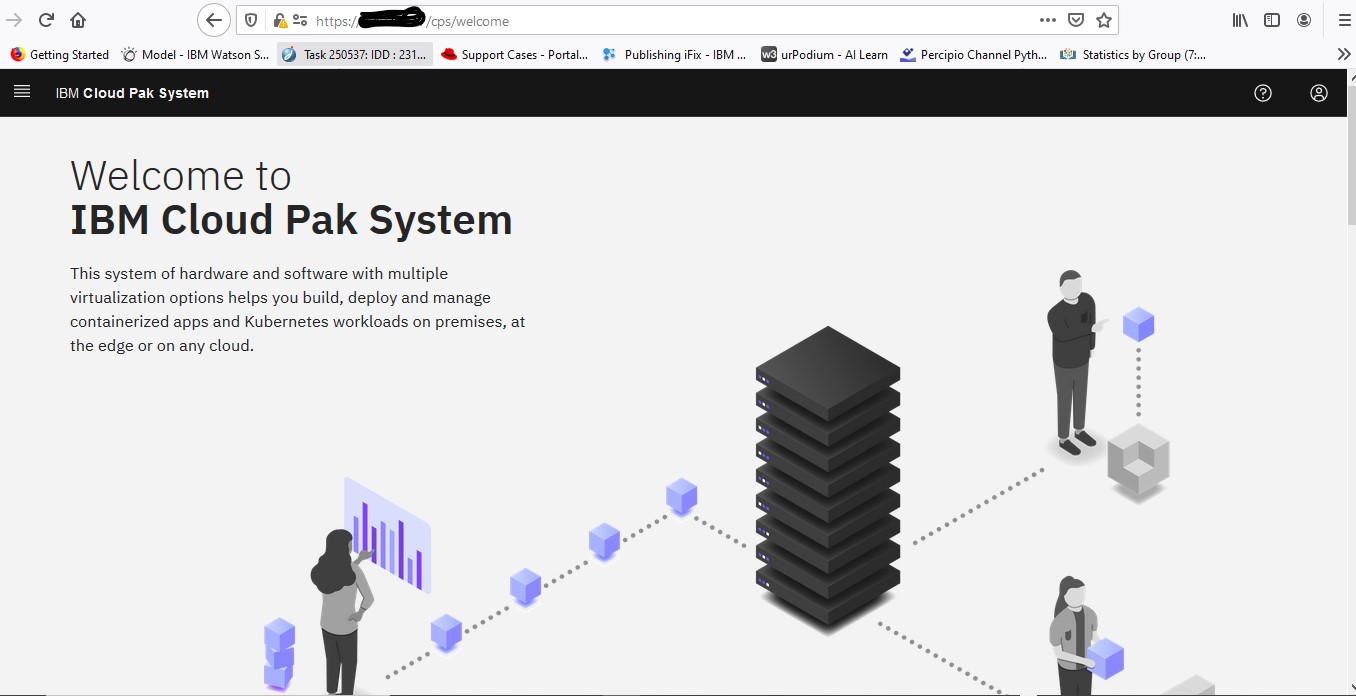Open the hamburger navigation menu

pyautogui.click(x=22, y=92)
